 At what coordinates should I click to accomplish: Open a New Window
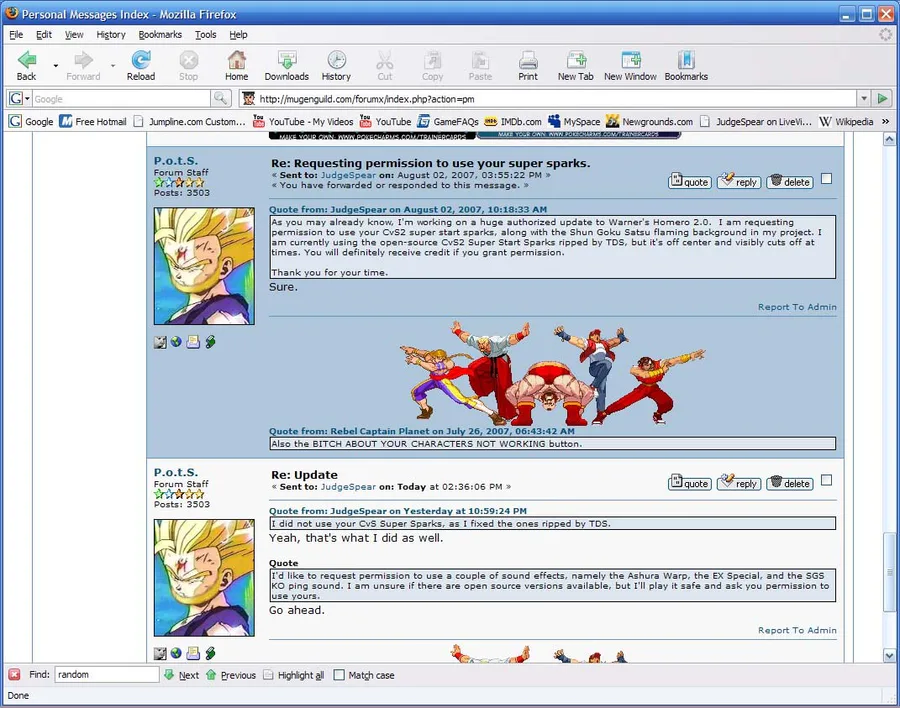(x=630, y=65)
